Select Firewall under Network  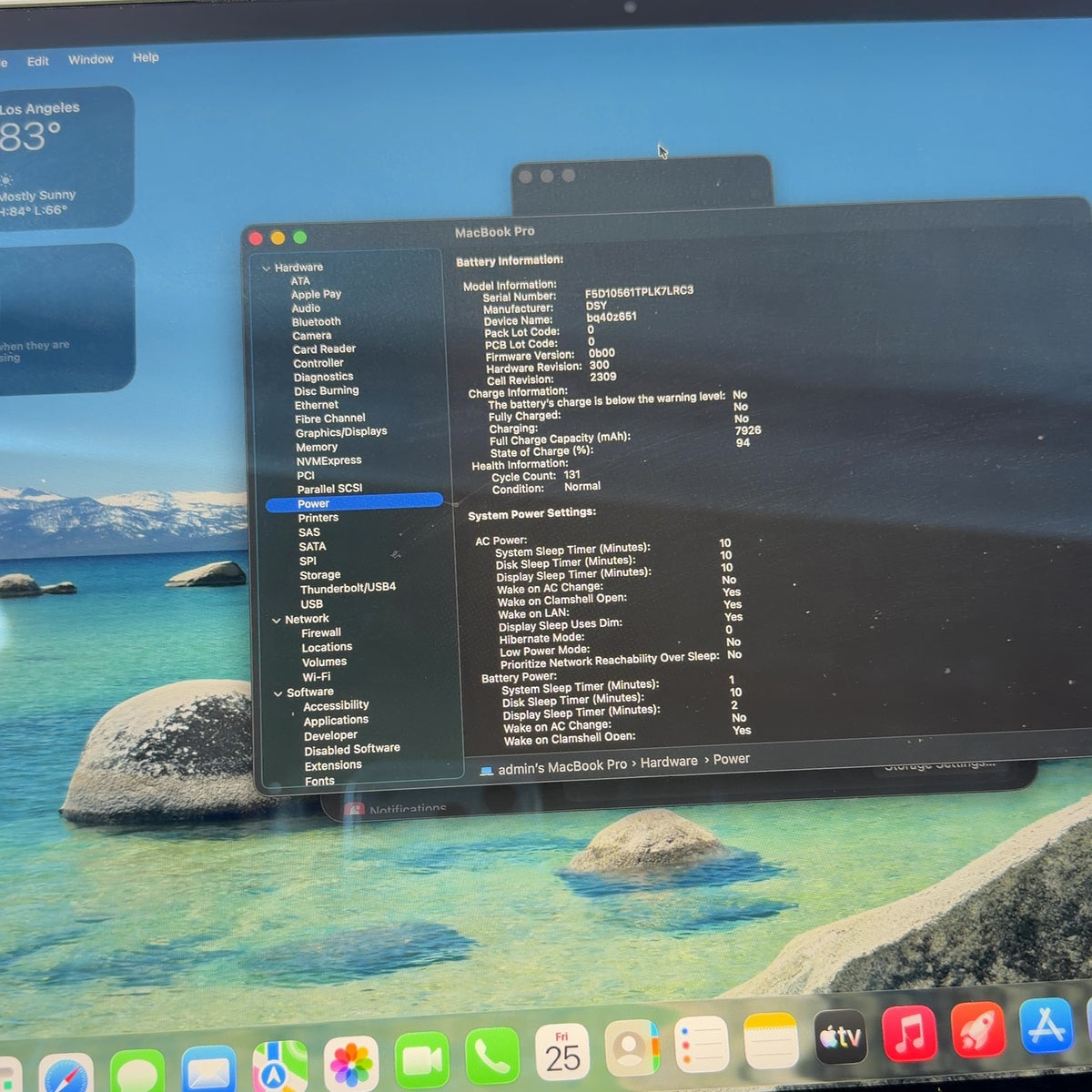(x=321, y=633)
